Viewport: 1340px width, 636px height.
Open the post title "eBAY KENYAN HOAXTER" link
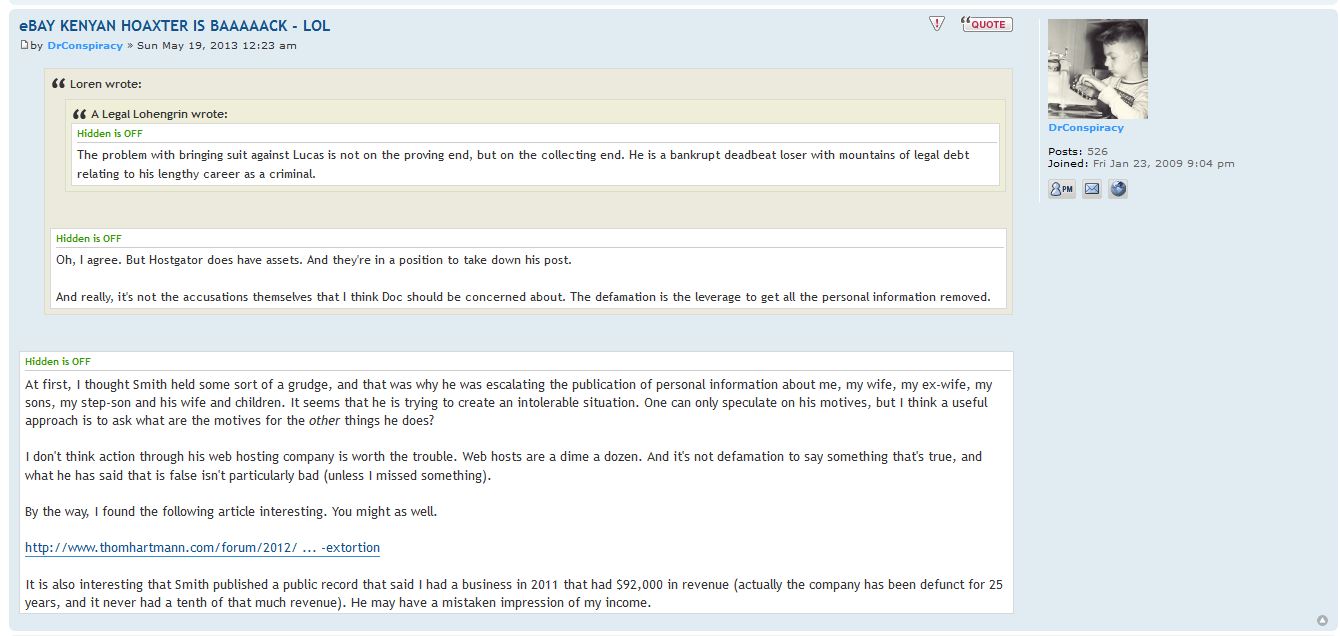[x=174, y=26]
